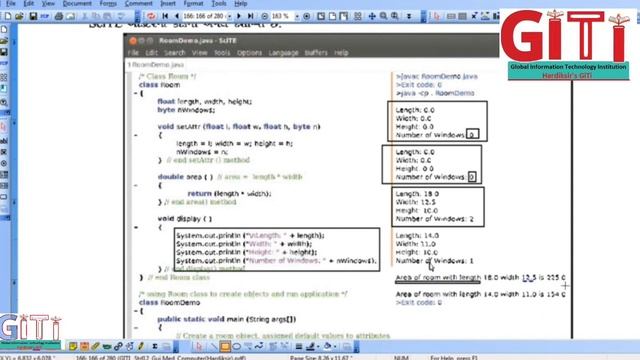Open the View menu

(48, 4)
